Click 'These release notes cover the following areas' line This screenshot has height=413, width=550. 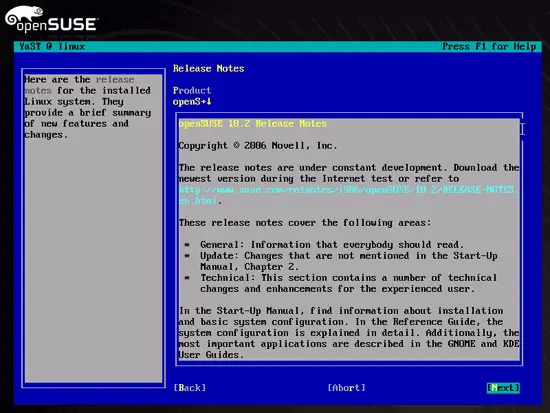tap(305, 223)
